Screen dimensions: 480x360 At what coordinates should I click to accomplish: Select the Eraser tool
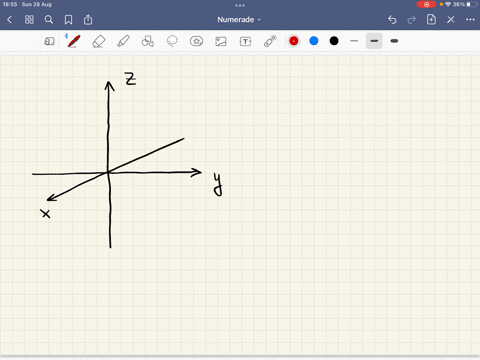coord(99,41)
